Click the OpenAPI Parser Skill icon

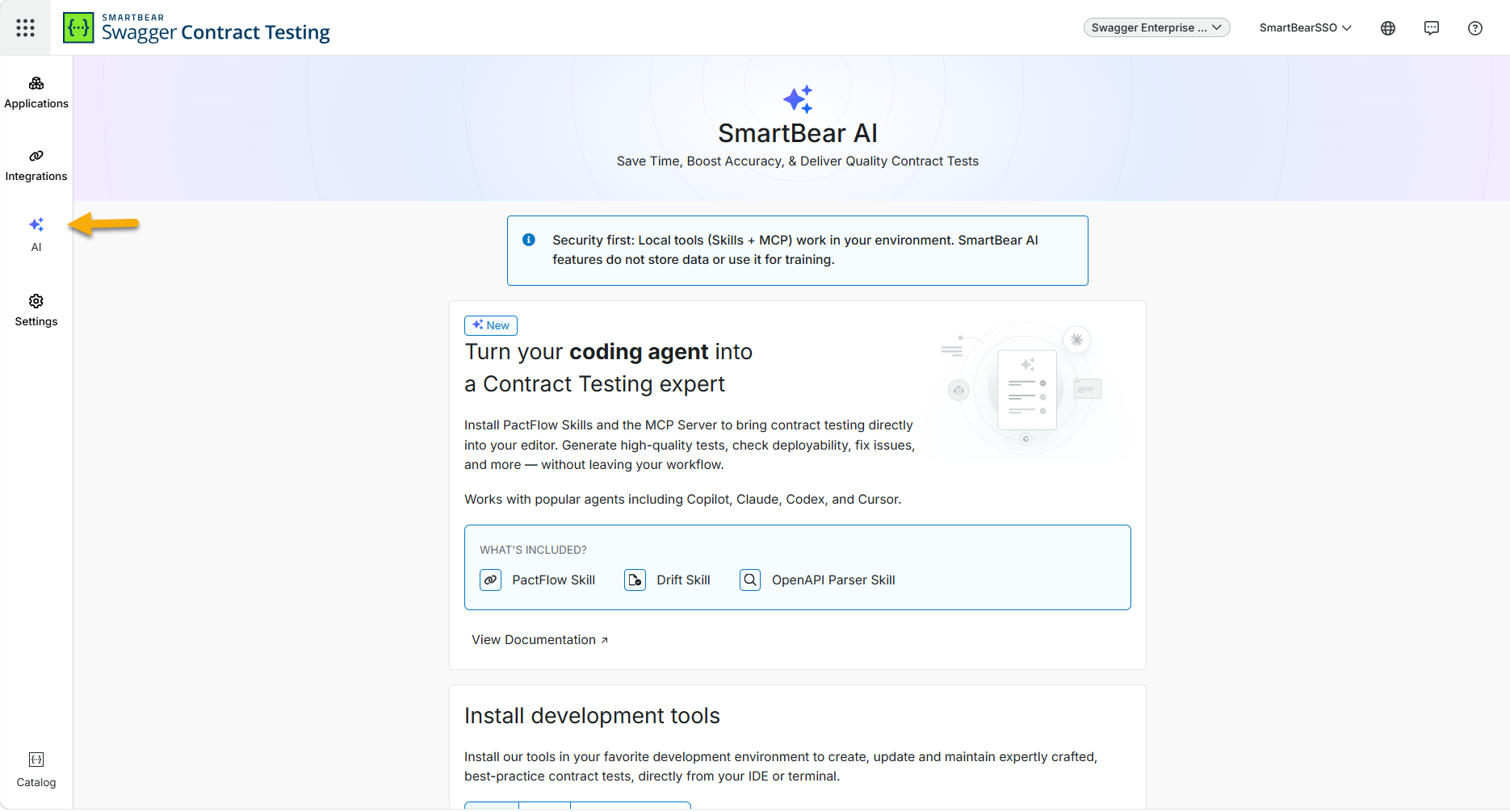tap(750, 580)
